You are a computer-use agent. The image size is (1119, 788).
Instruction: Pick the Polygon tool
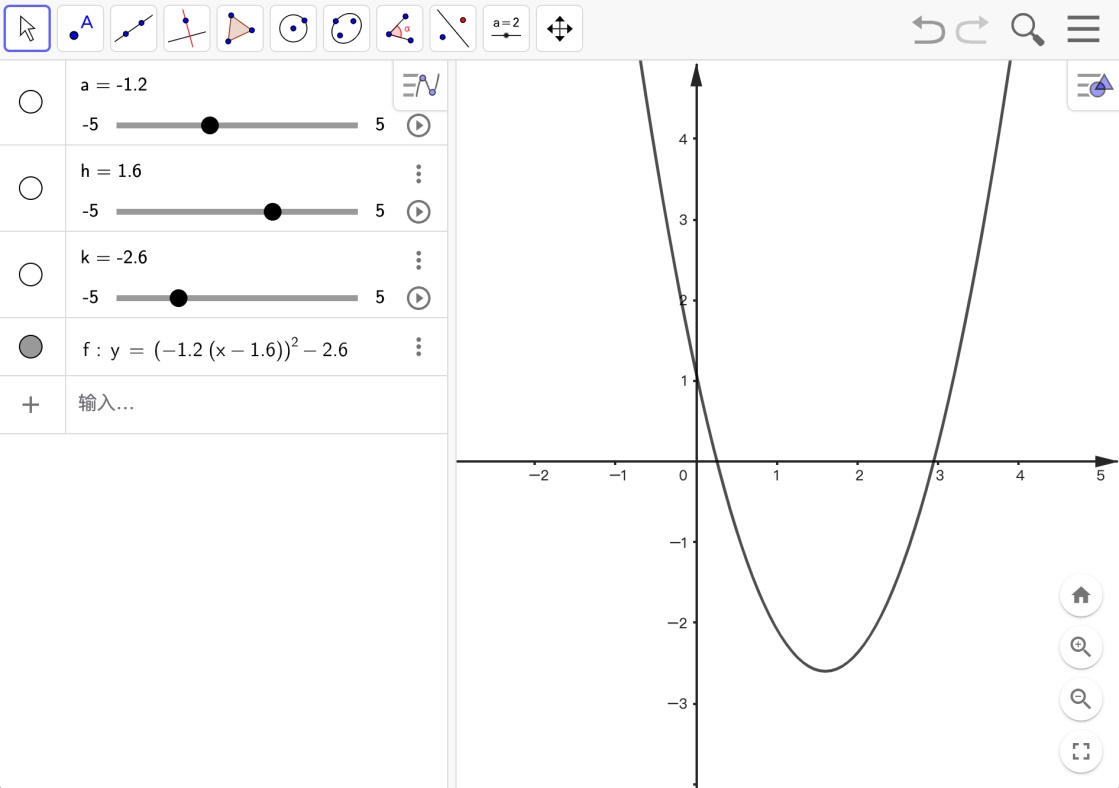(240, 29)
